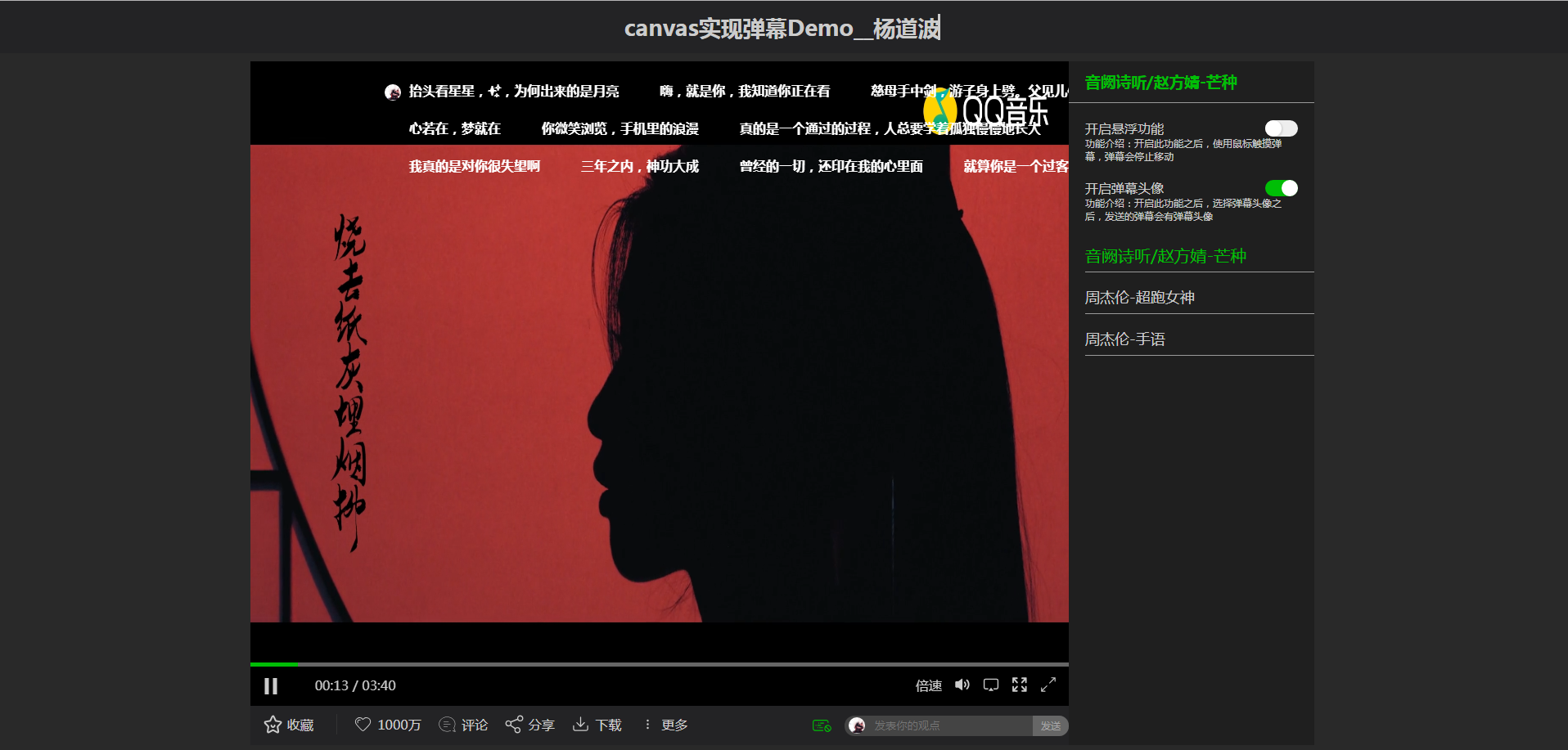Click the green sidebar header 音阙诗听/赵方婧-芒种
1568x750 pixels.
tap(1160, 83)
